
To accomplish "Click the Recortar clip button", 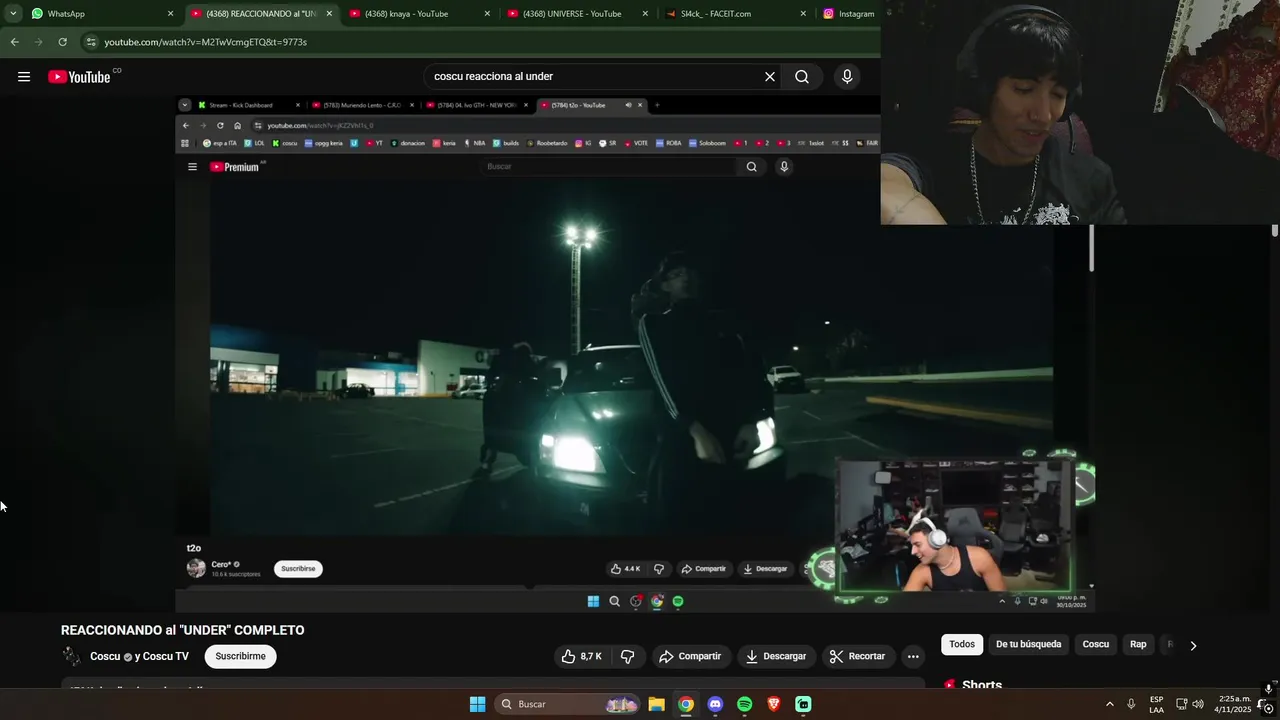I will click(858, 656).
